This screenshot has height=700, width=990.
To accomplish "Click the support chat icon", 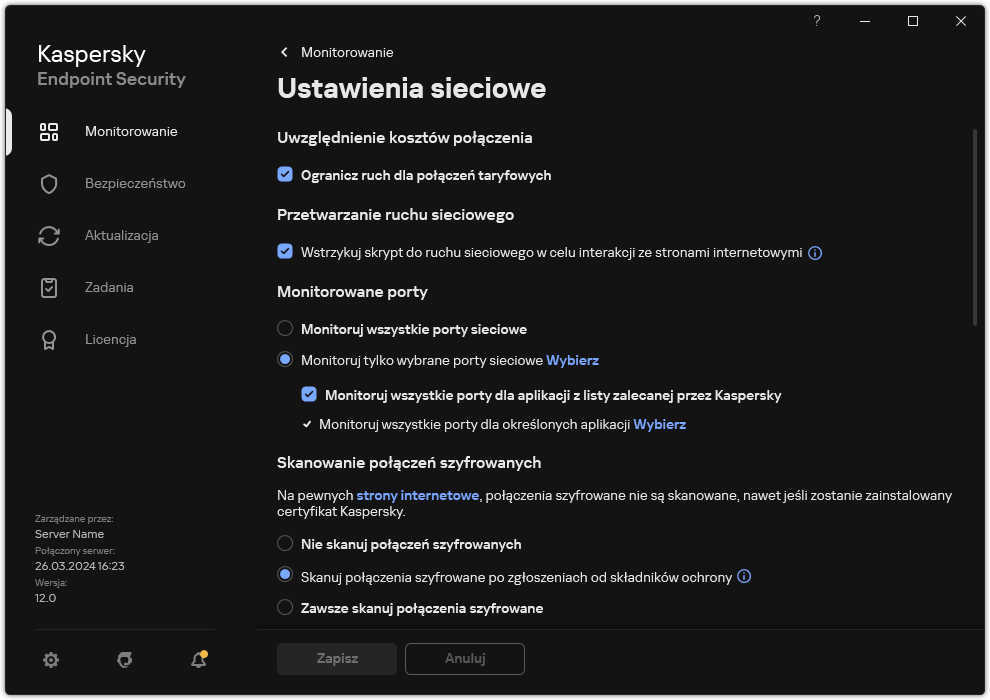I will tap(124, 660).
